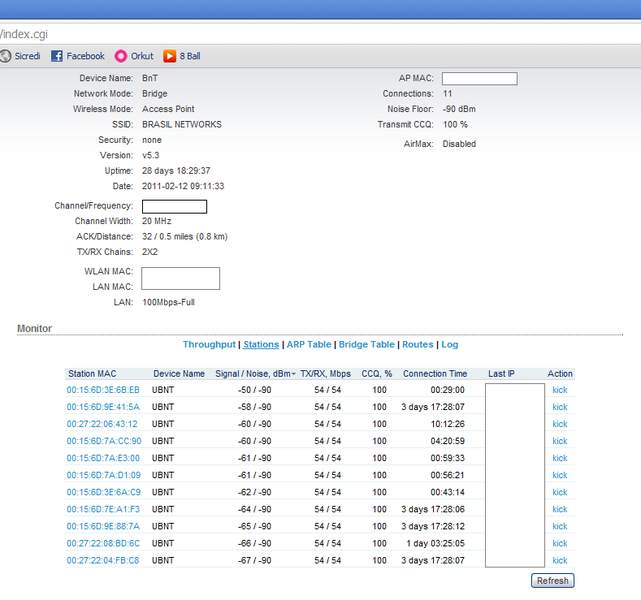Image resolution: width=641 pixels, height=600 pixels.
Task: Click the Connection Time column header
Action: point(435,374)
